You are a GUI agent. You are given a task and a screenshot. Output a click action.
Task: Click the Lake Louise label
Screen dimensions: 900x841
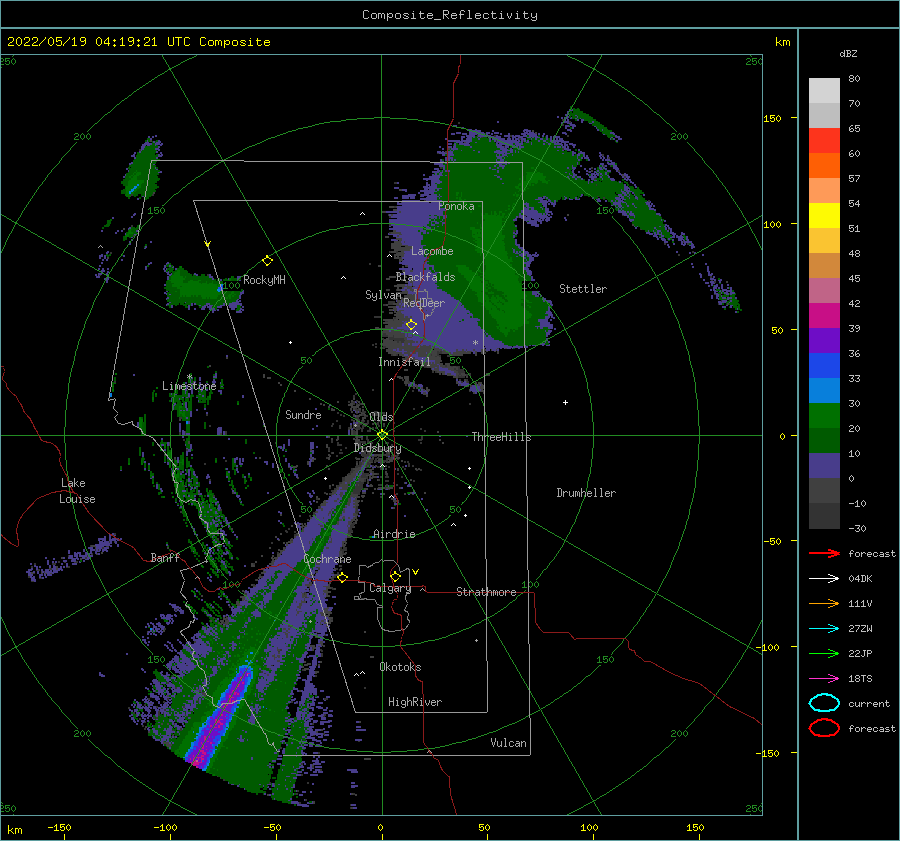pos(77,491)
